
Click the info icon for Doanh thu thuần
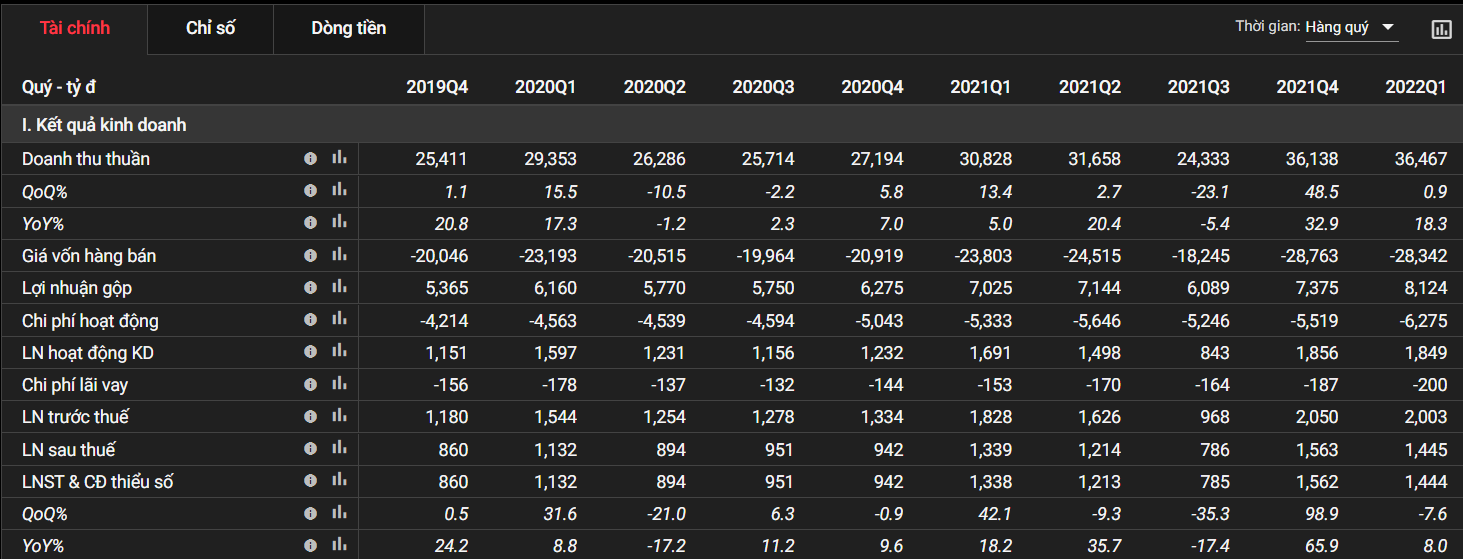click(310, 158)
